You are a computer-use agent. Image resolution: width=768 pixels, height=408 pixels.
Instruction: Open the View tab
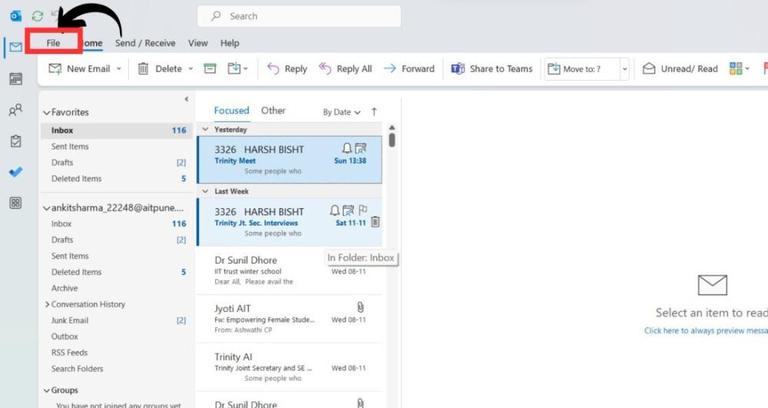coord(198,43)
